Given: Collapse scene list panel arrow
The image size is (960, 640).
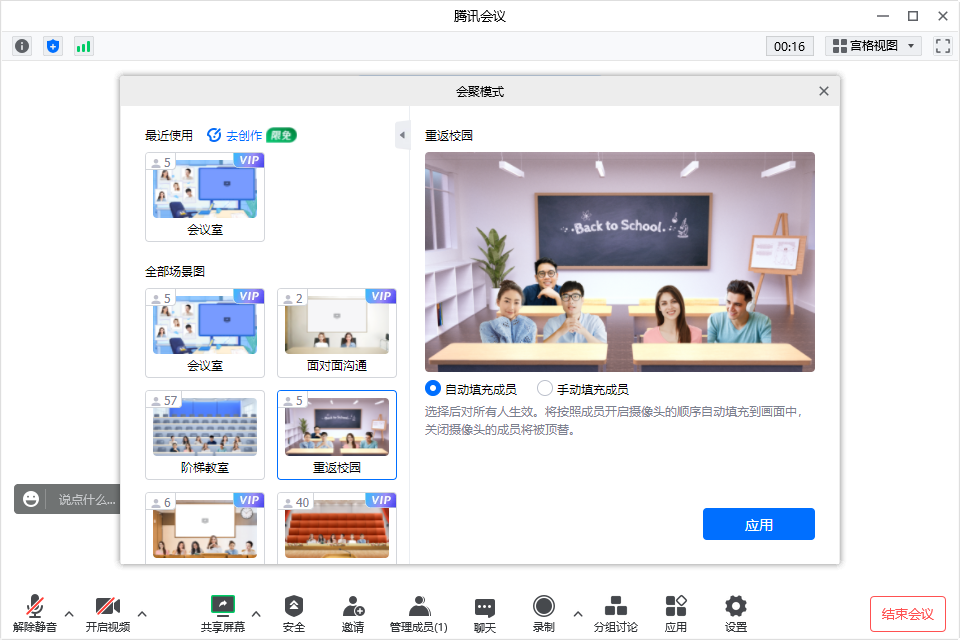Looking at the screenshot, I should [402, 135].
